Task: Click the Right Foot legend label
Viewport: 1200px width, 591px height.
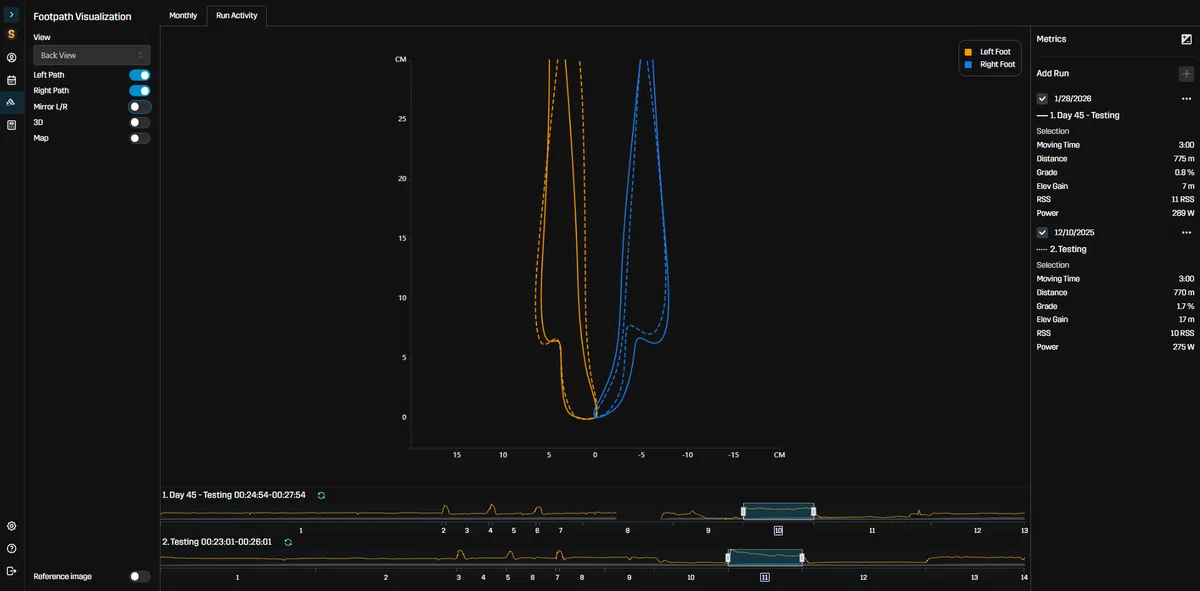Action: tap(998, 64)
